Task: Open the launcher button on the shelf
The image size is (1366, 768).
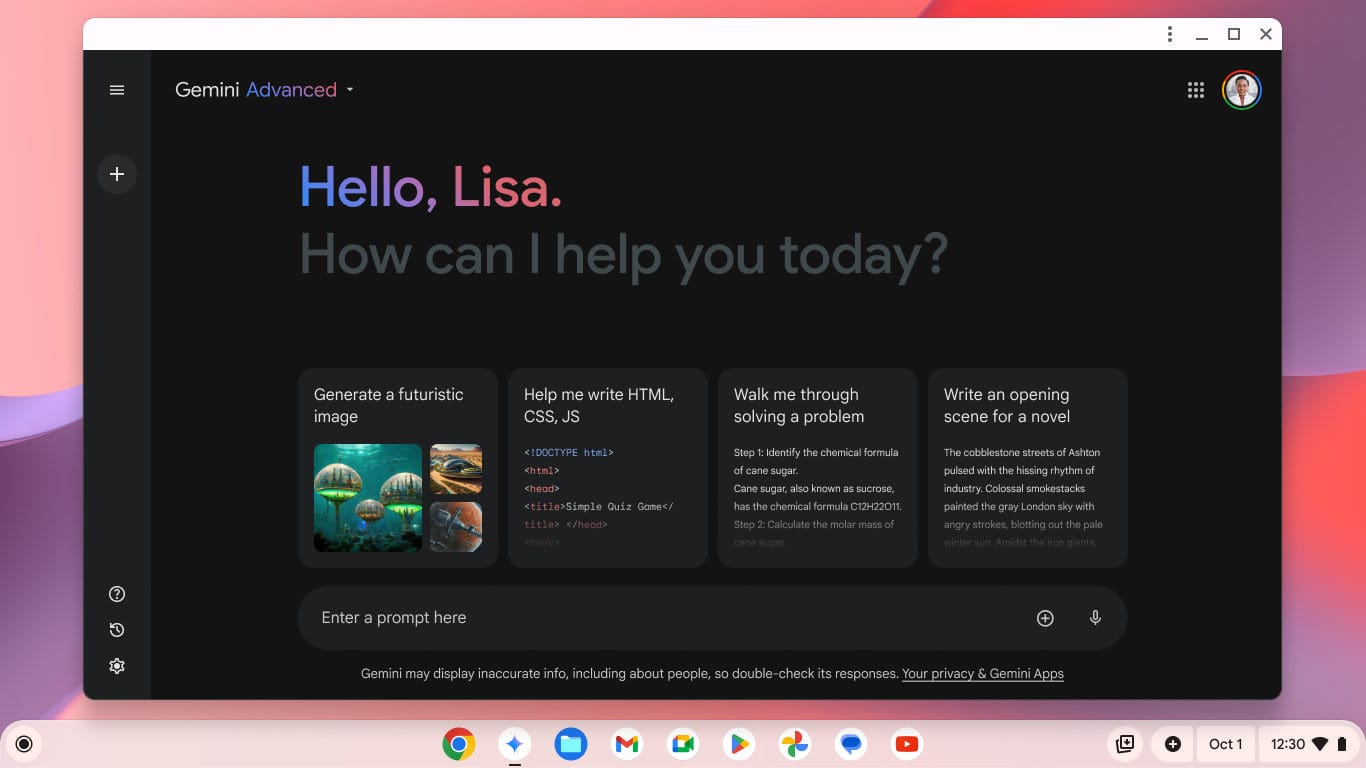Action: tap(23, 743)
